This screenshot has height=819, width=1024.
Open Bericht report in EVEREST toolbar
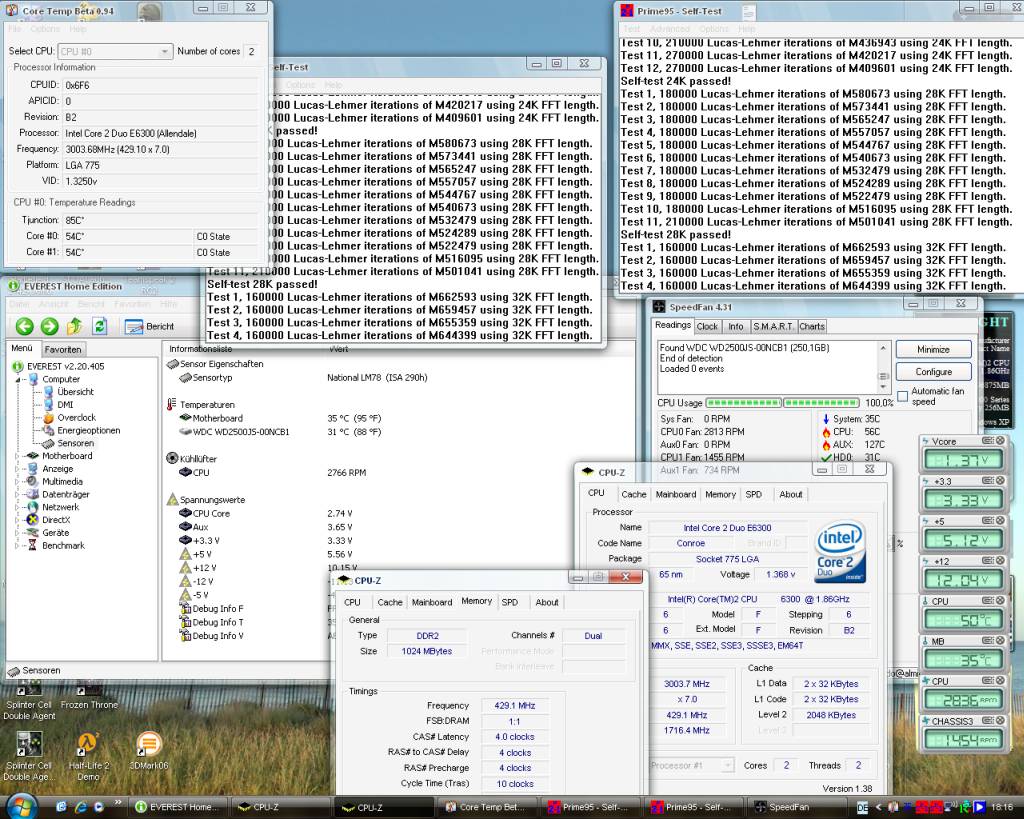click(150, 326)
